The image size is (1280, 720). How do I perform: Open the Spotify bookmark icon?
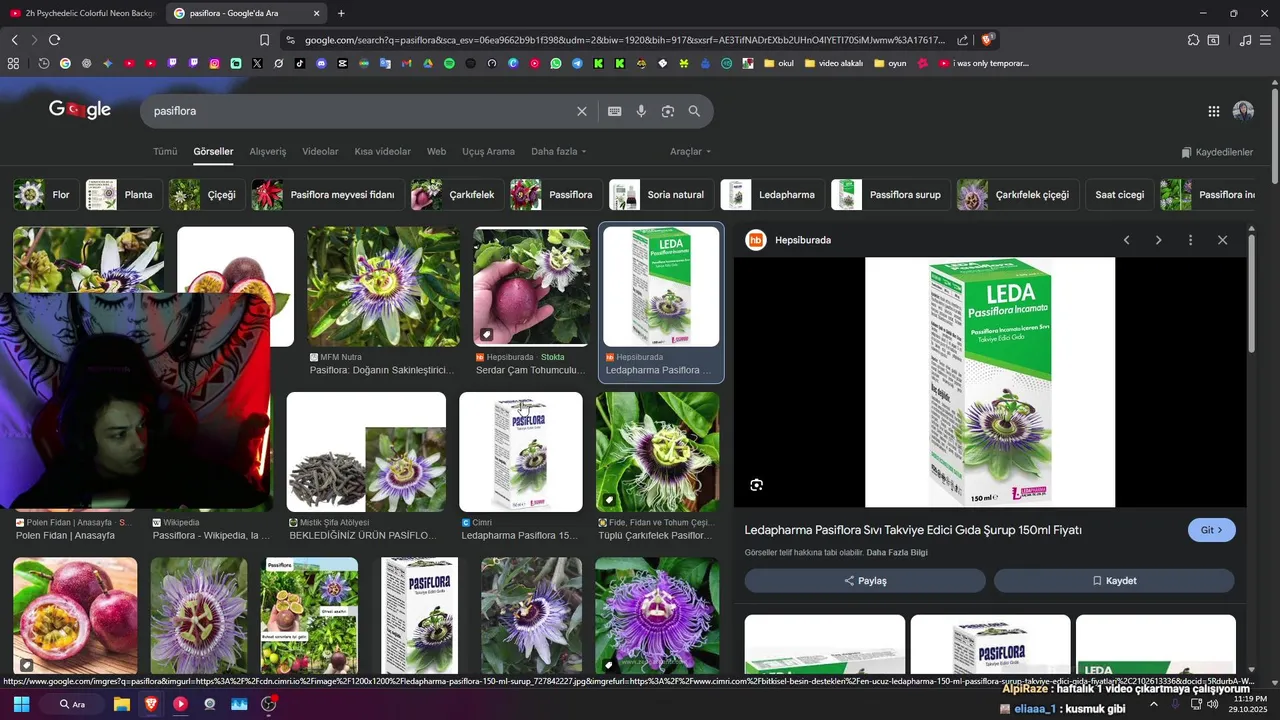click(x=449, y=63)
